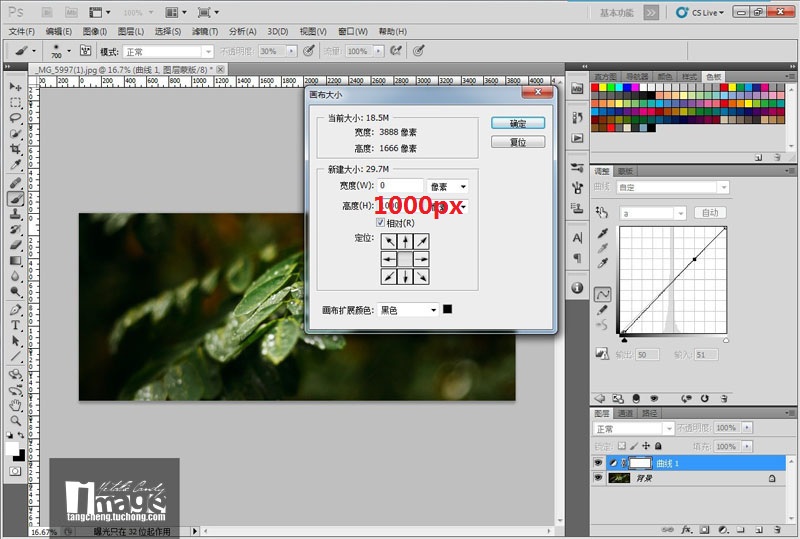
Task: Select the Move tool in the toolbox
Action: coord(16,88)
